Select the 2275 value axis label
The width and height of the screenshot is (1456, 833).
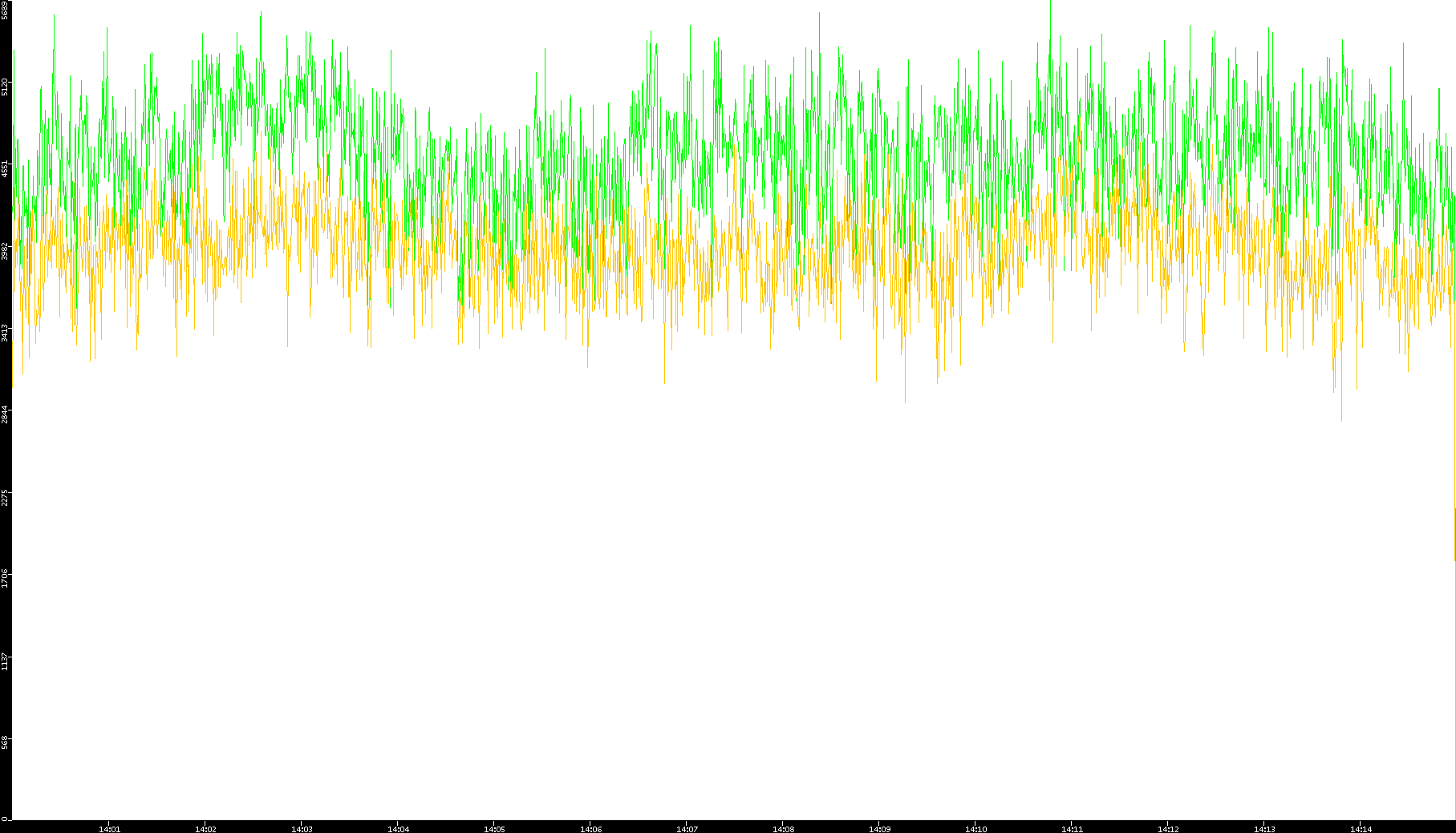(5, 497)
